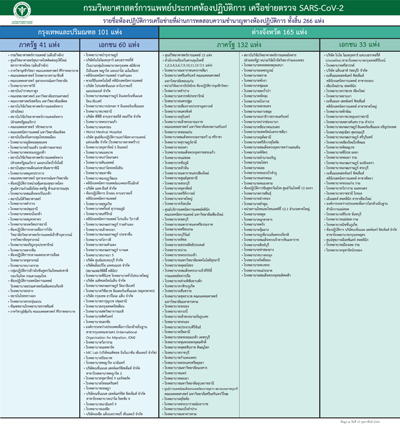The width and height of the screenshot is (400, 426).
Task: Select the ภาครัฐ 41 แห่ง column header
Action: pyautogui.click(x=39, y=45)
